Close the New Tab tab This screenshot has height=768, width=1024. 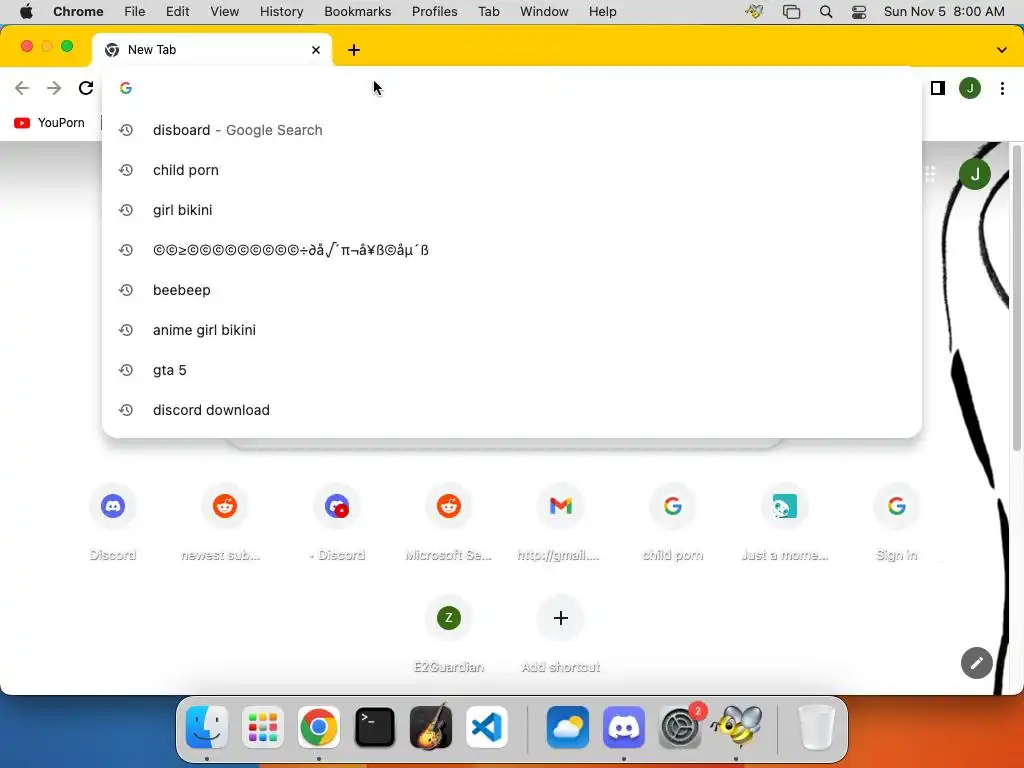click(316, 50)
